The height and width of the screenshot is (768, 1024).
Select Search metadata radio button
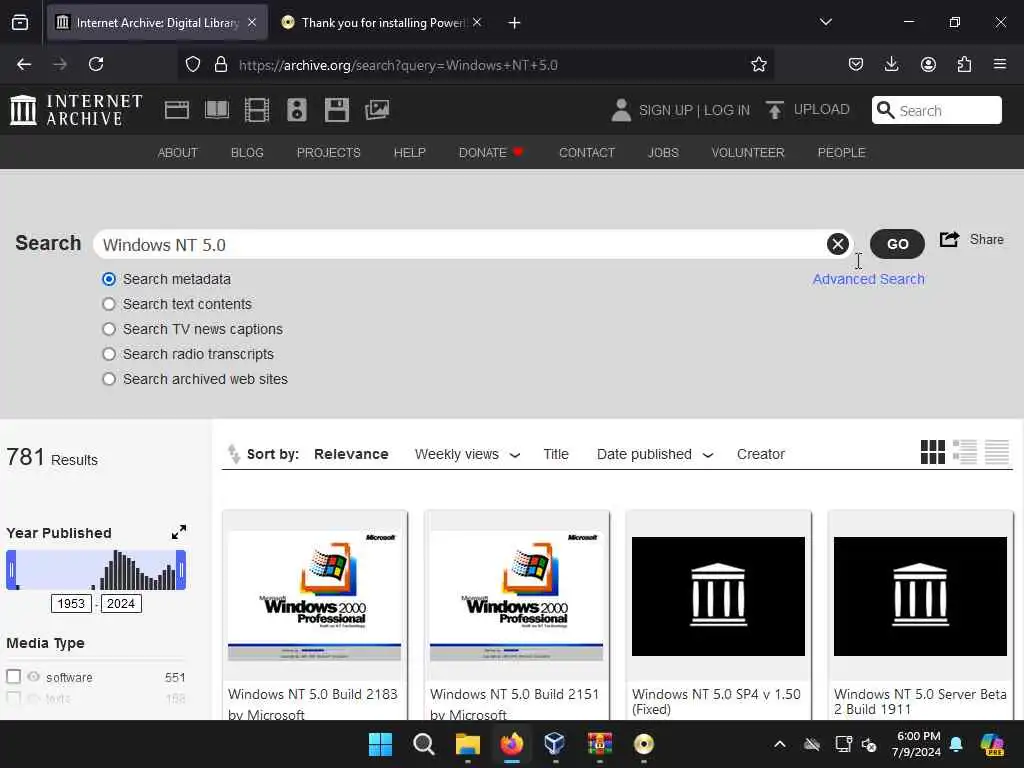[x=109, y=279]
